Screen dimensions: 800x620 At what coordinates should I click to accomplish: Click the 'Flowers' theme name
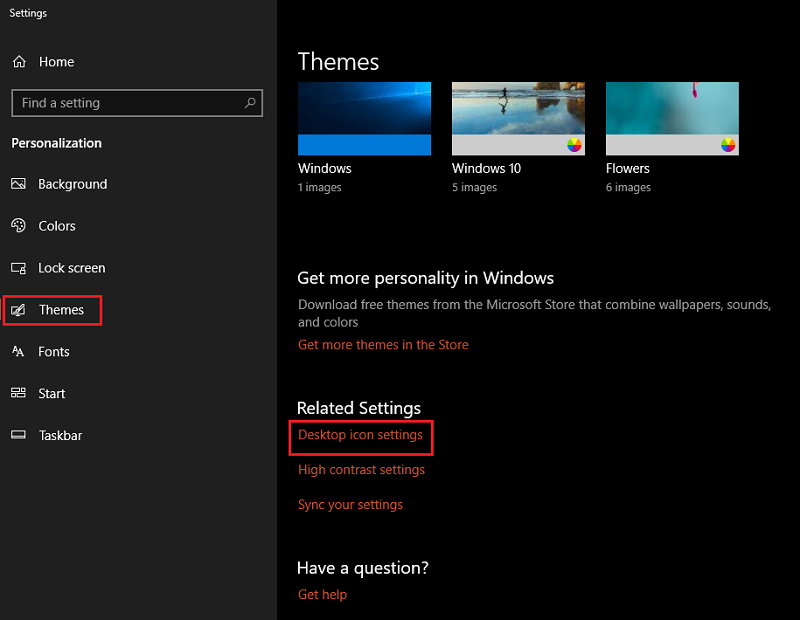628,168
